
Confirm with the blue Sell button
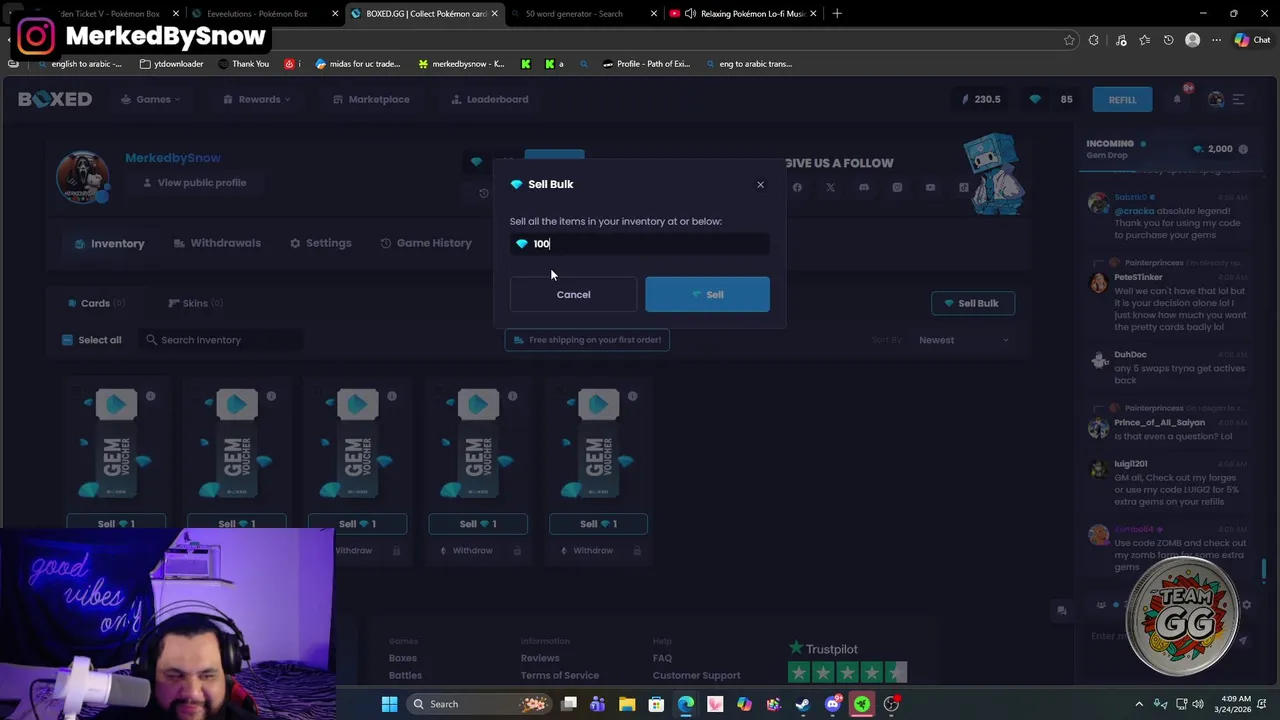tap(707, 294)
